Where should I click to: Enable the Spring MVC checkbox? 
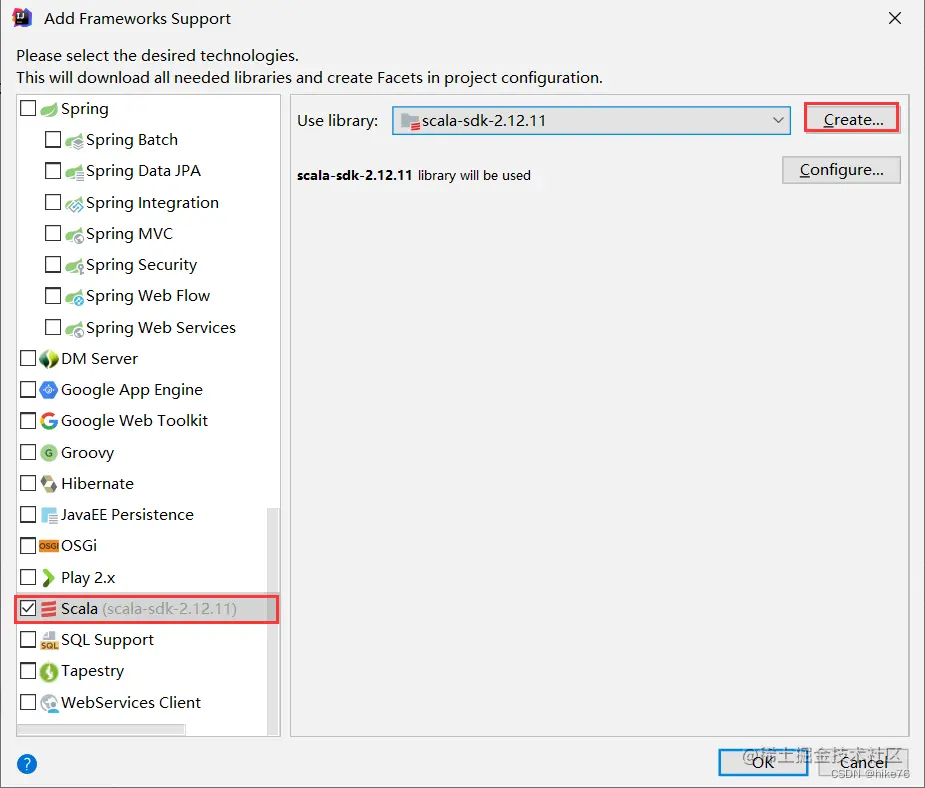(x=53, y=233)
